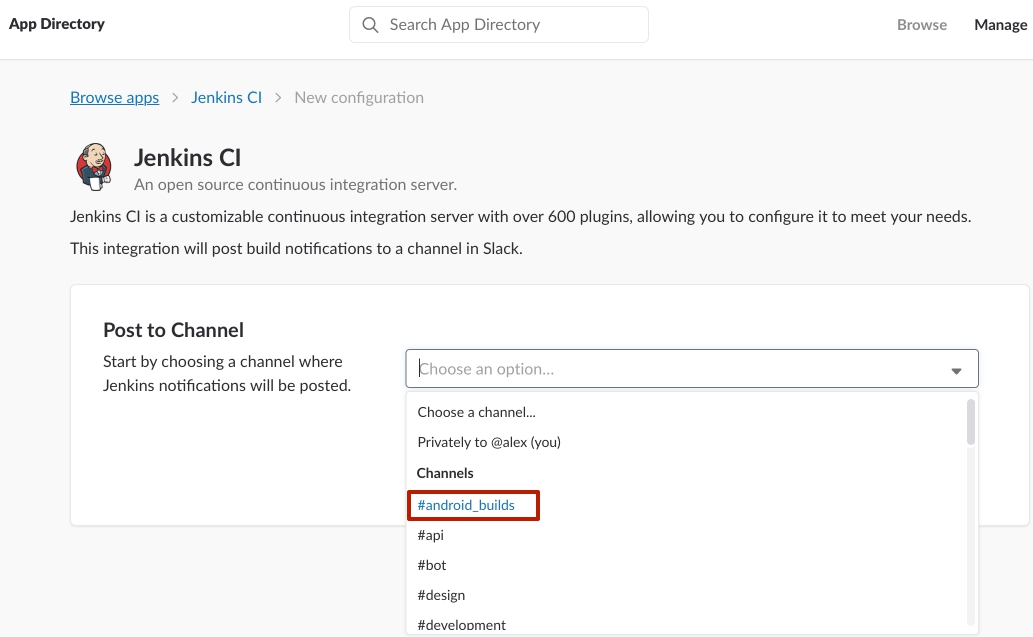Screen dimensions: 1033x637
Task: Click the magnifier icon in the search box
Action: point(370,25)
